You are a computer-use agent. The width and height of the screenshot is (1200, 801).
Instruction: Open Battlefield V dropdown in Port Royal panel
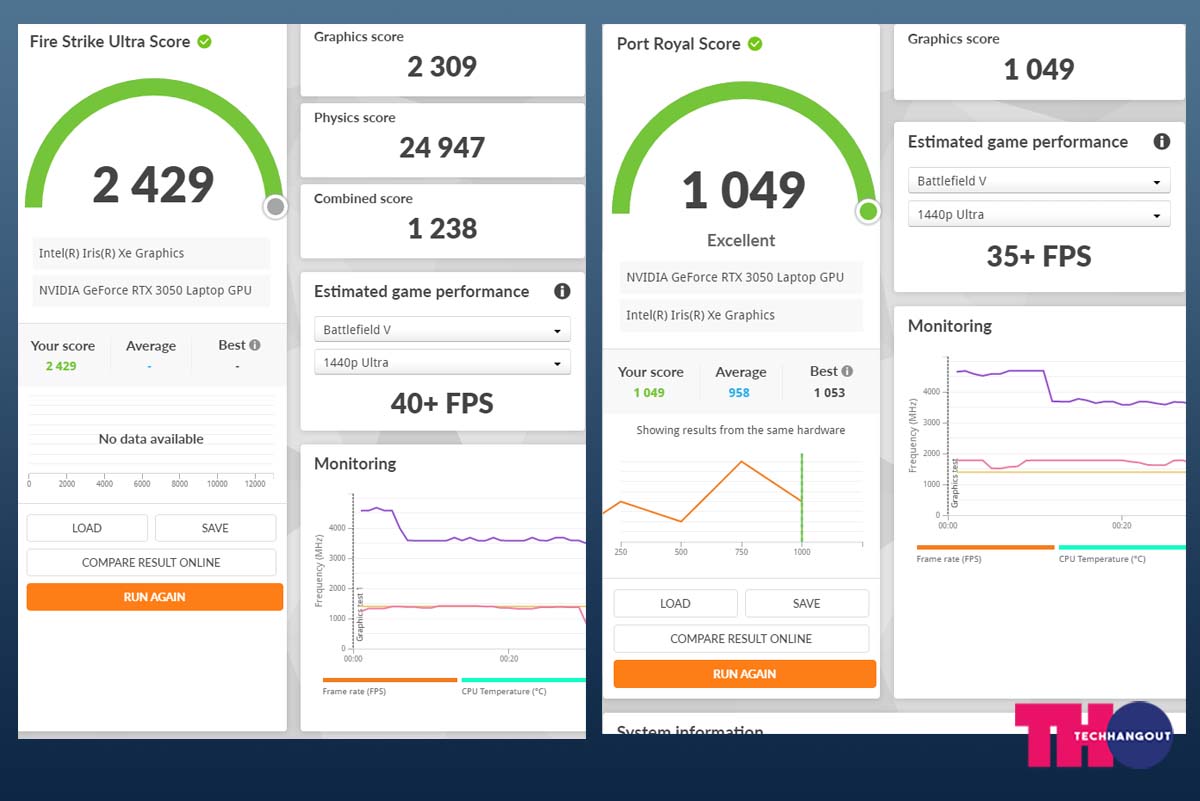pyautogui.click(x=1039, y=181)
